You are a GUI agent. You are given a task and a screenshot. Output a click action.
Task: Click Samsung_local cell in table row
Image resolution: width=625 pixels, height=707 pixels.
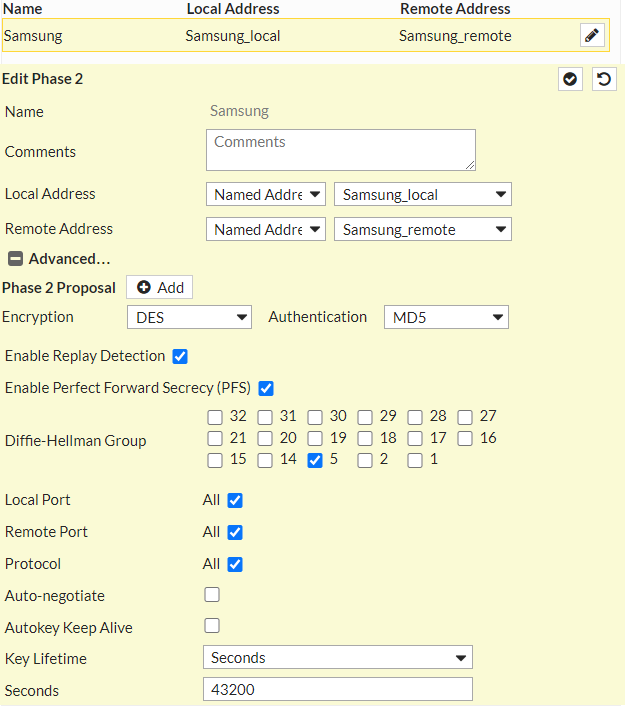click(233, 36)
